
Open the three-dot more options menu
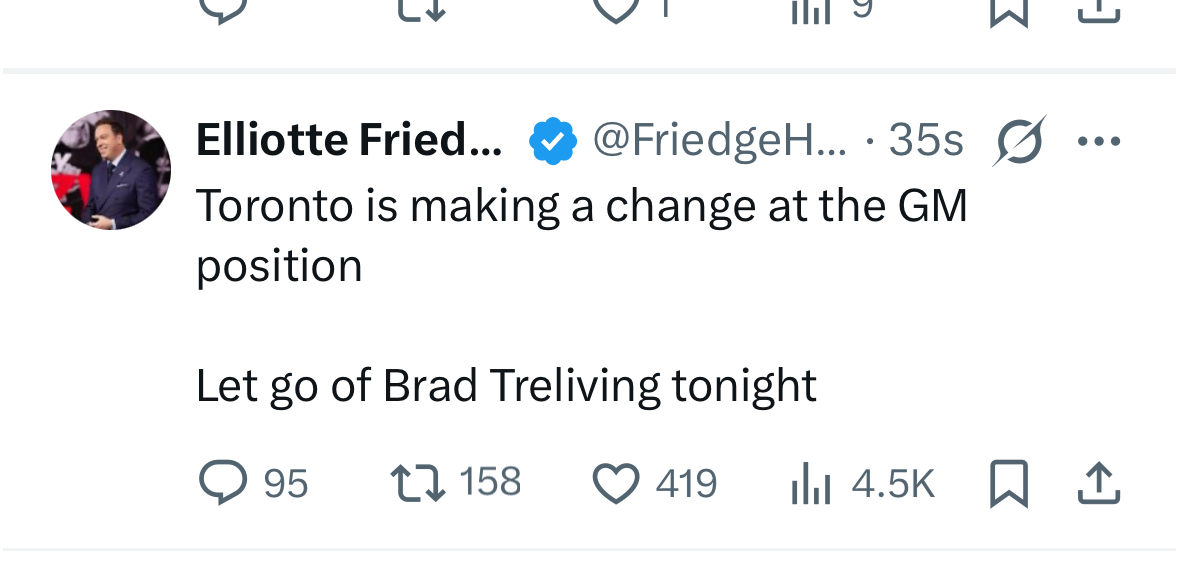click(x=1098, y=141)
